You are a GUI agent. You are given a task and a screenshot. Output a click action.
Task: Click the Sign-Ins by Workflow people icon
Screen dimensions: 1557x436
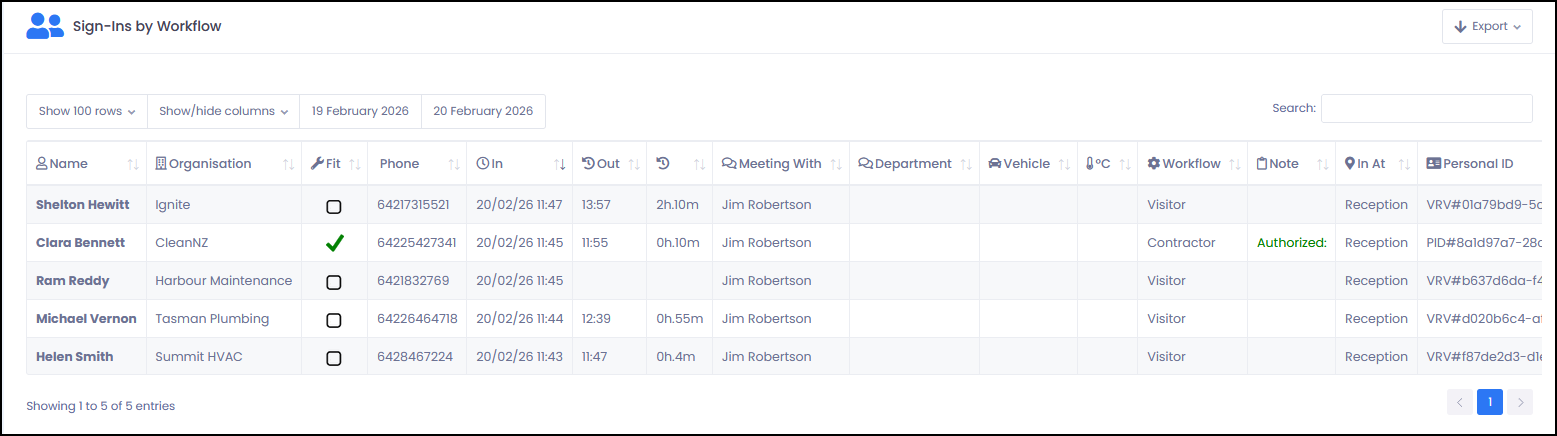tap(45, 27)
